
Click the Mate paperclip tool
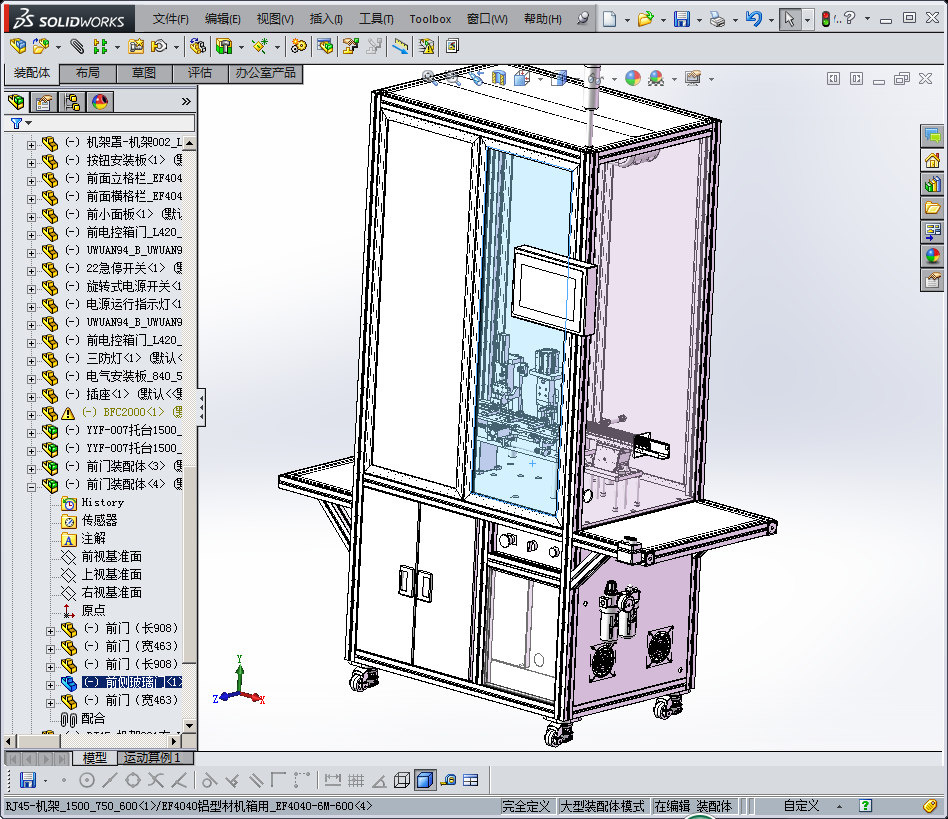click(x=77, y=46)
